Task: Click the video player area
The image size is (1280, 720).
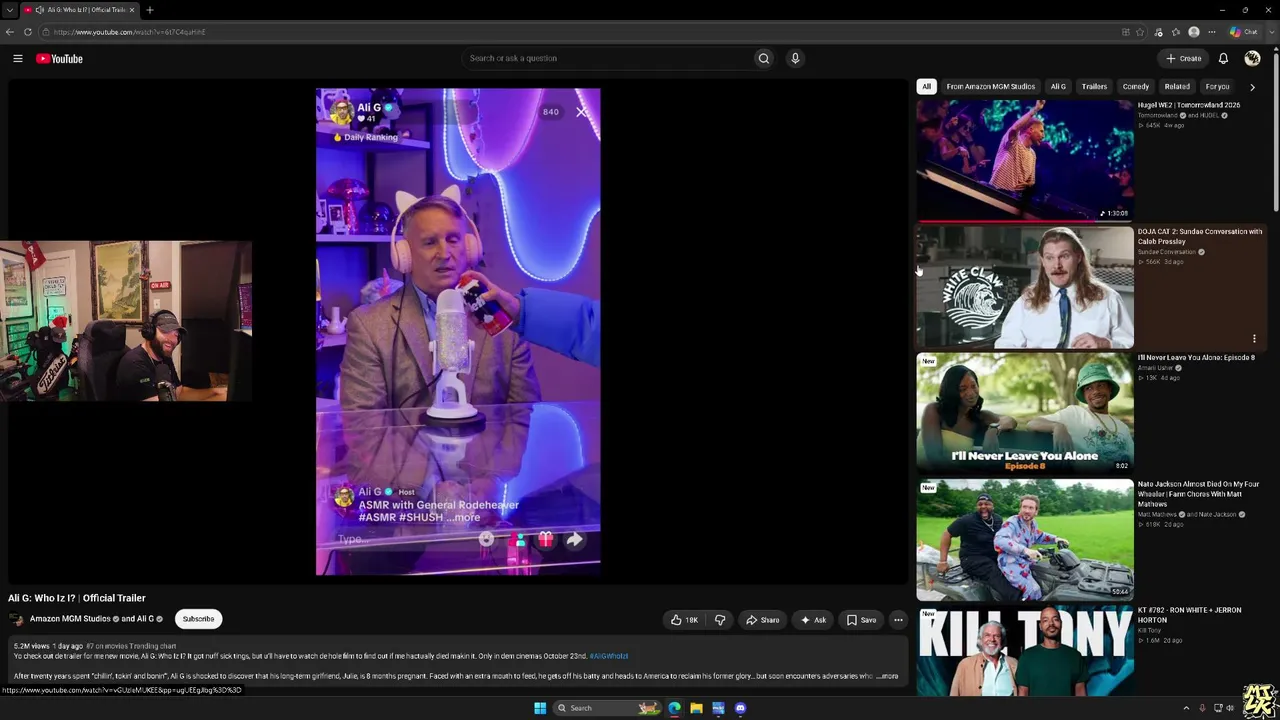Action: [458, 332]
